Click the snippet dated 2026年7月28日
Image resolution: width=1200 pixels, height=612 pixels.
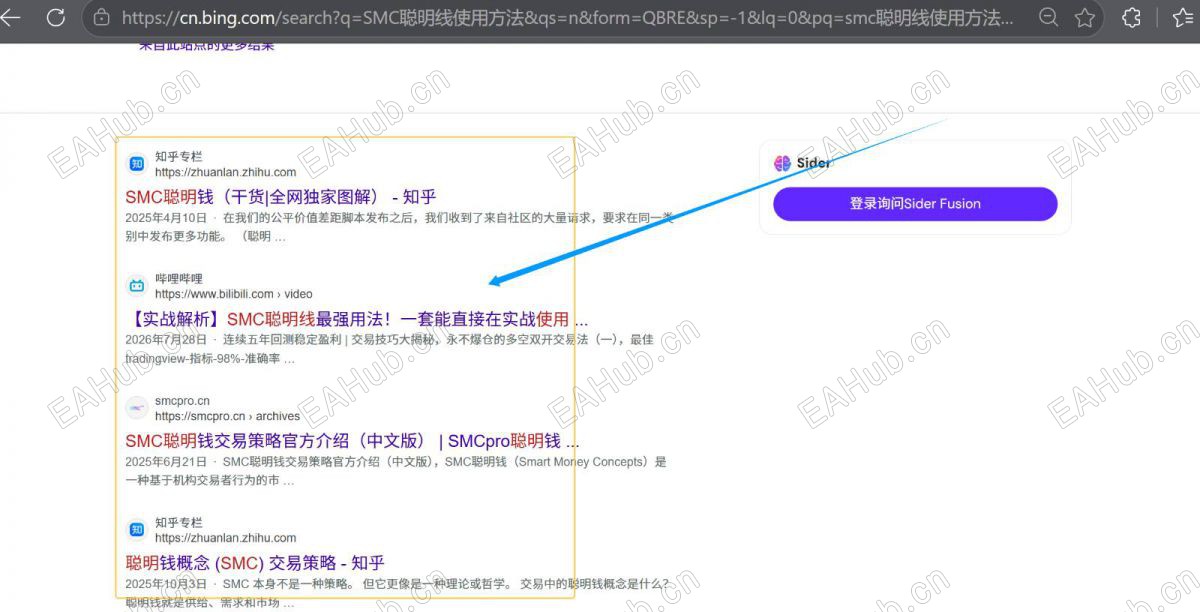(x=390, y=349)
